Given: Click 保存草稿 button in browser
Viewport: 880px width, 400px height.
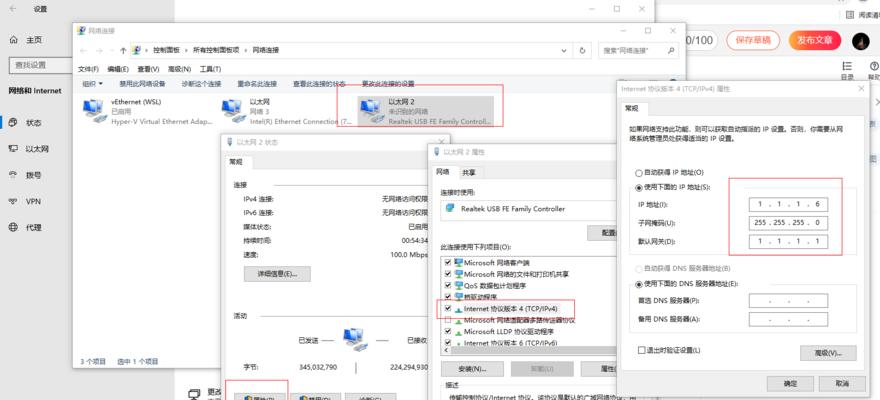Looking at the screenshot, I should 753,40.
